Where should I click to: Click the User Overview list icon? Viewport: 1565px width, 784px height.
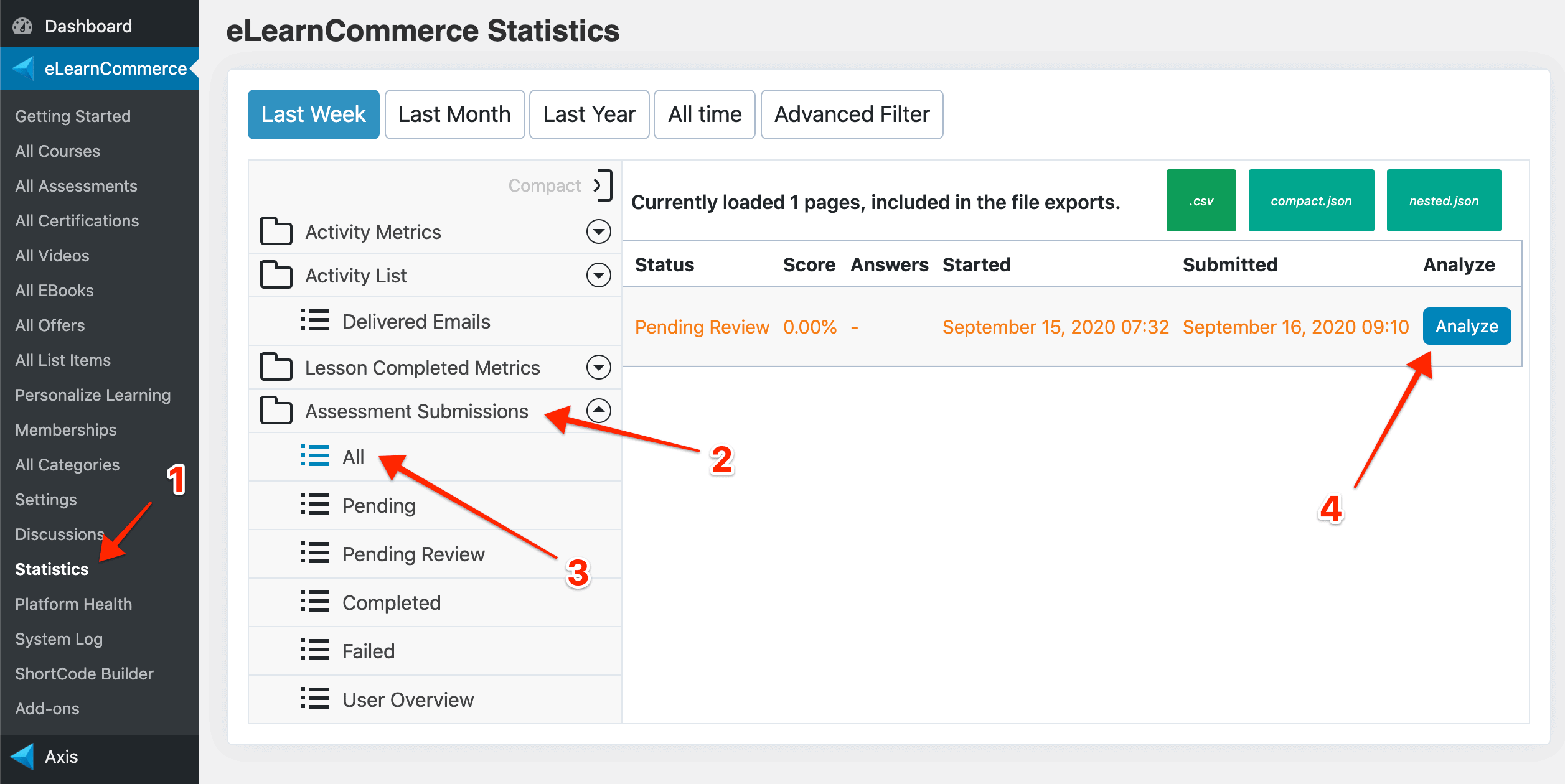315,699
